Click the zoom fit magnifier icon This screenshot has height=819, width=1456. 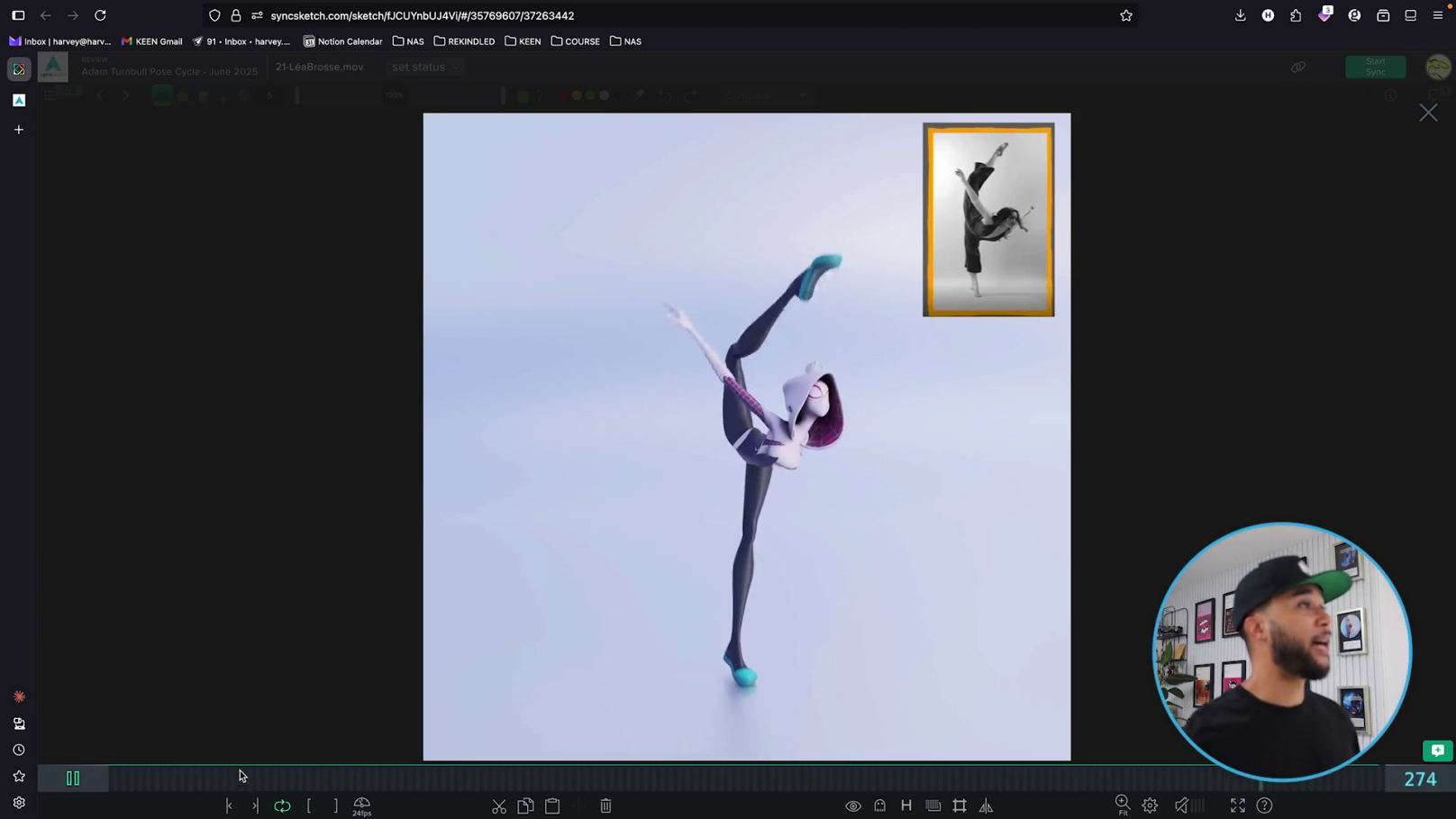[x=1123, y=805]
